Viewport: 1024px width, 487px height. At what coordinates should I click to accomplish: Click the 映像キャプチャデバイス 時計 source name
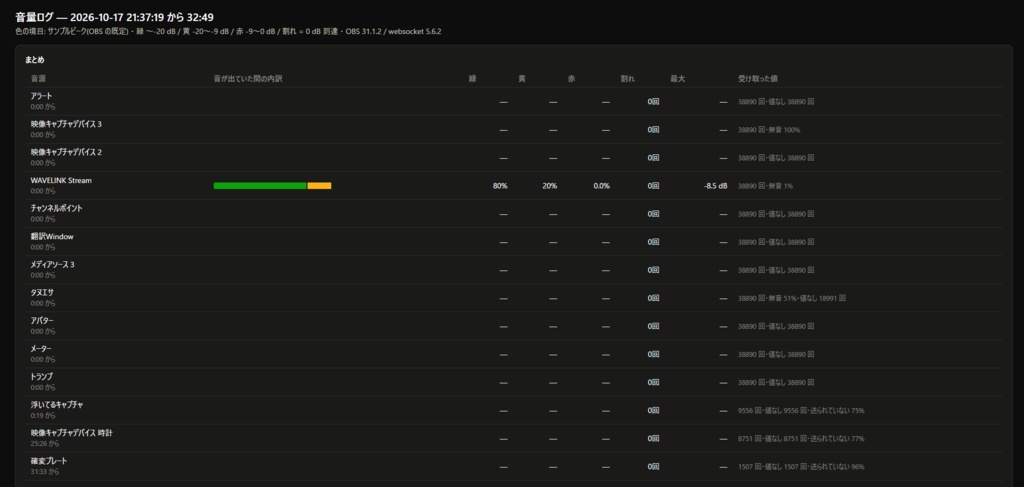click(x=71, y=433)
